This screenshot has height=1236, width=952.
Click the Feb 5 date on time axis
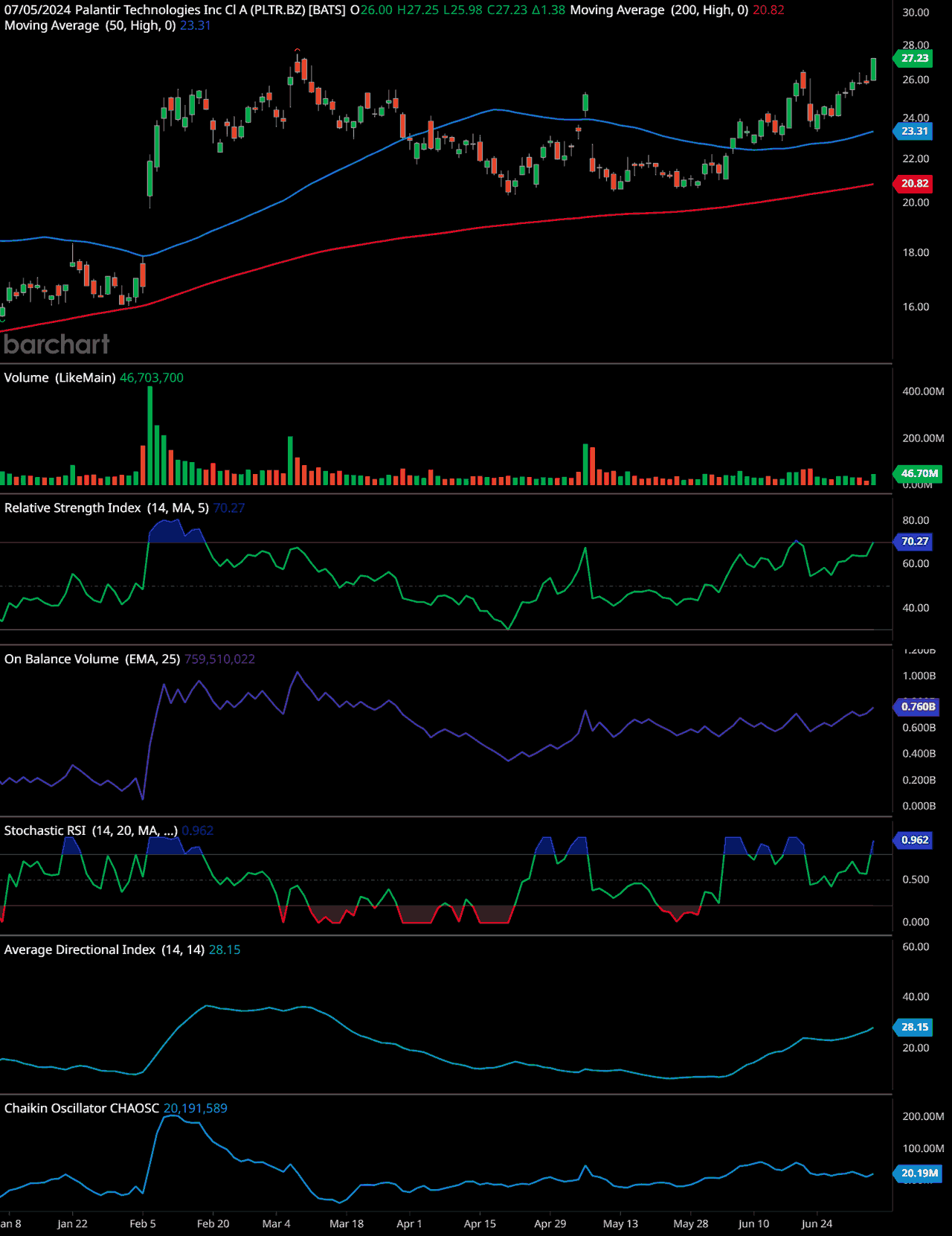click(x=143, y=1223)
